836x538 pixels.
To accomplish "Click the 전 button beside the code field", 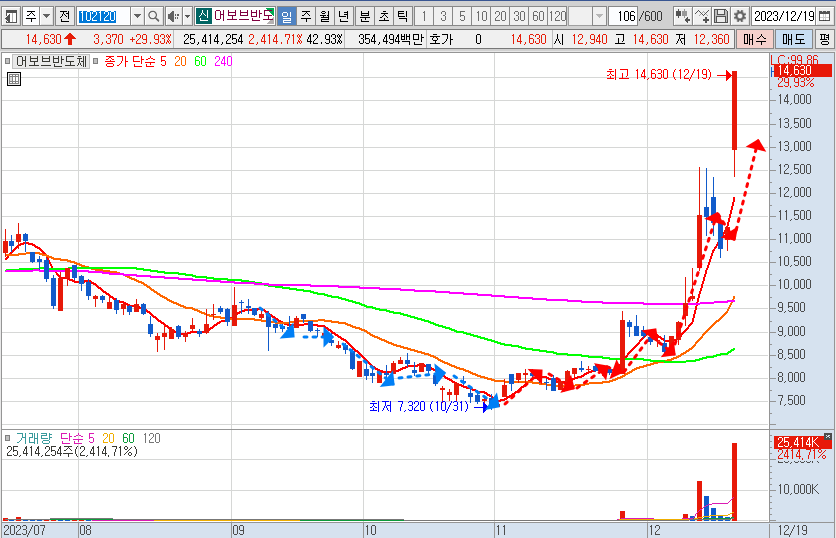I will pyautogui.click(x=65, y=17).
